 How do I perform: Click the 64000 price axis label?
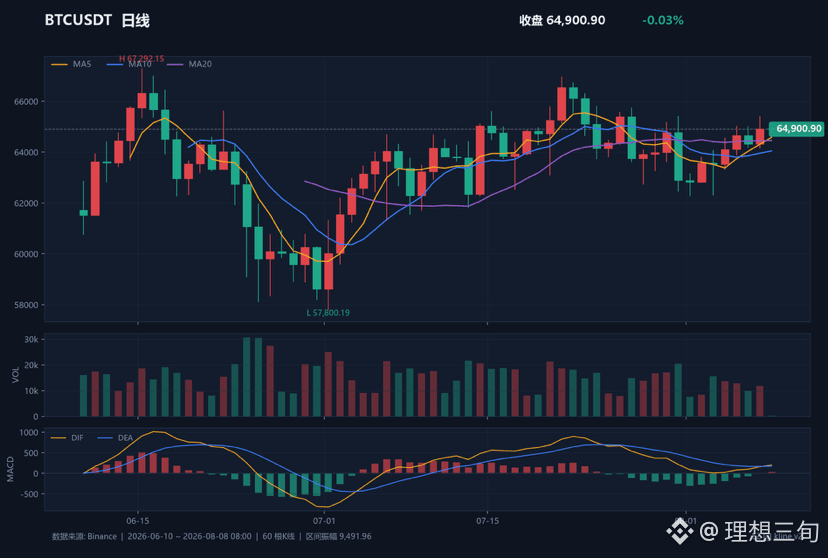pyautogui.click(x=26, y=152)
